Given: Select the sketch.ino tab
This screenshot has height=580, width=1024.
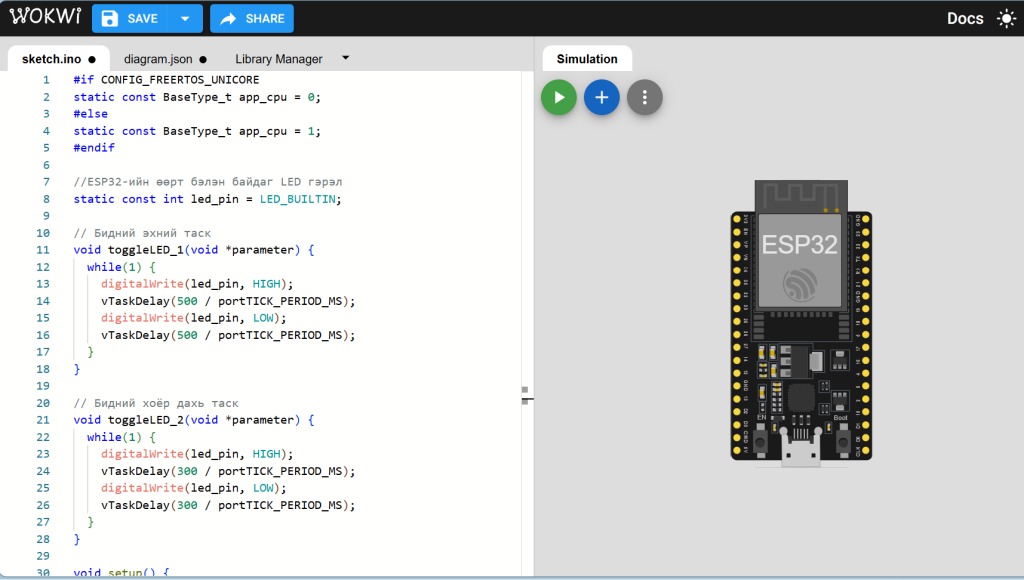Looking at the screenshot, I should pyautogui.click(x=52, y=59).
